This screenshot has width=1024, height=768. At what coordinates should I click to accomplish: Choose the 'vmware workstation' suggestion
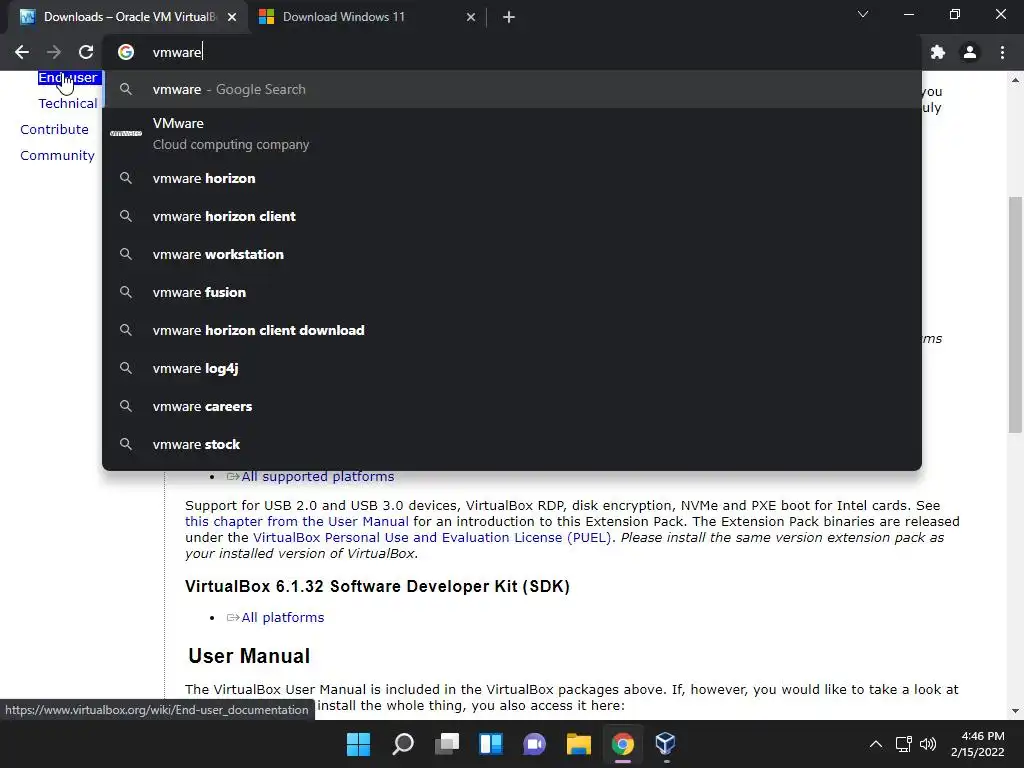512,254
